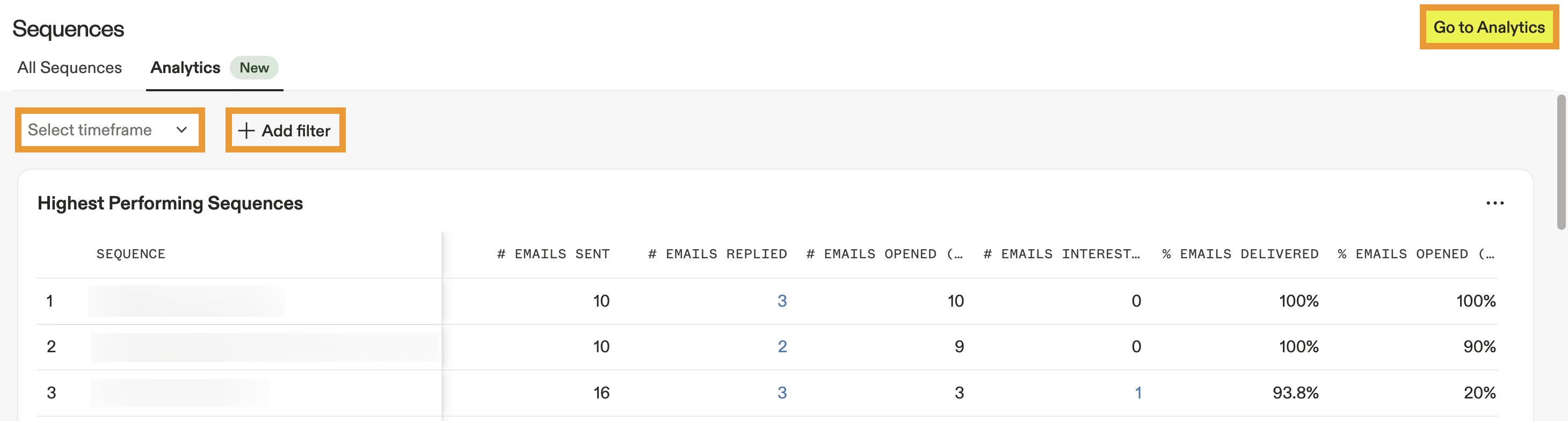This screenshot has height=421, width=1568.
Task: Click the New badge beside Analytics
Action: (254, 68)
